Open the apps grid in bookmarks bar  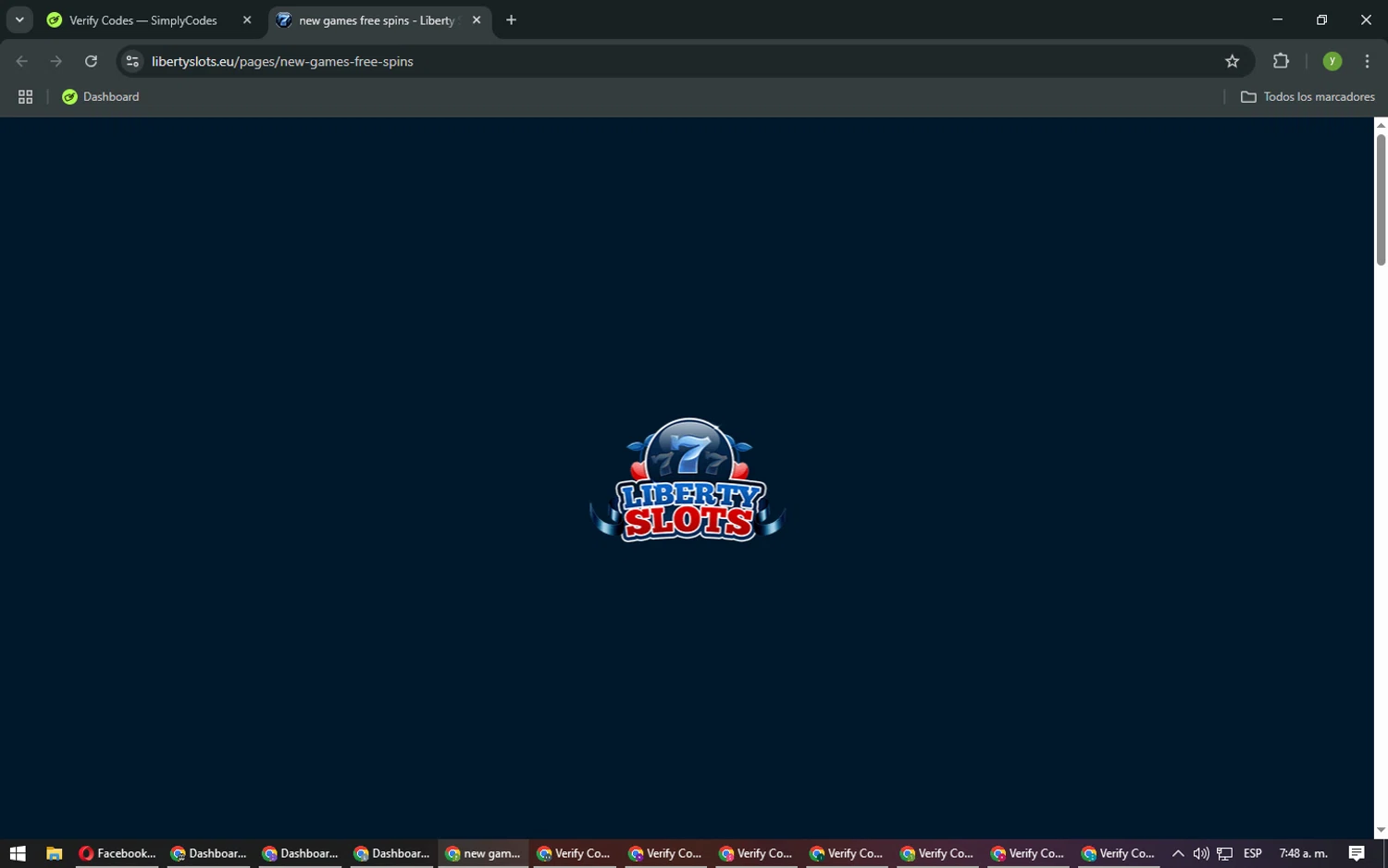25,97
